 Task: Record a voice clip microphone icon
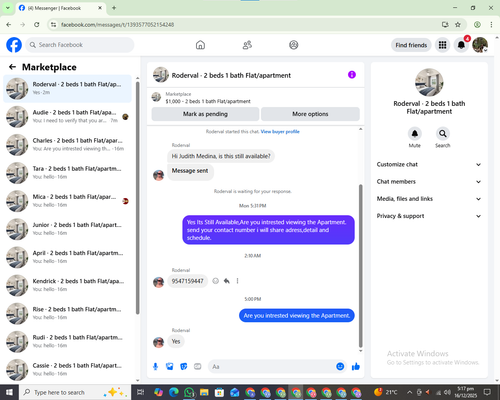coord(155,367)
